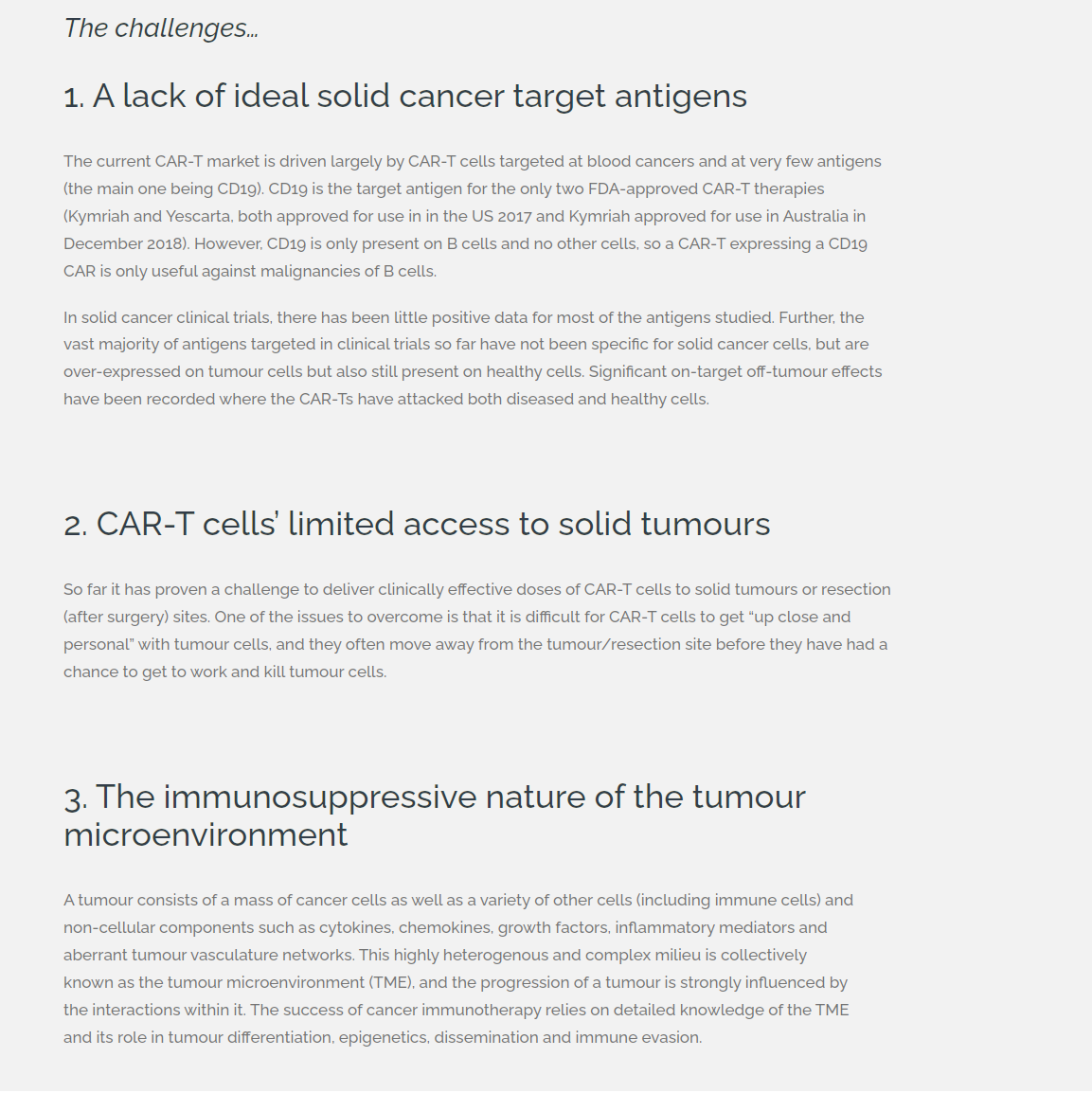Click paragraph starting "So far it has proven"
The width and height of the screenshot is (1092, 1093).
pyautogui.click(x=476, y=631)
